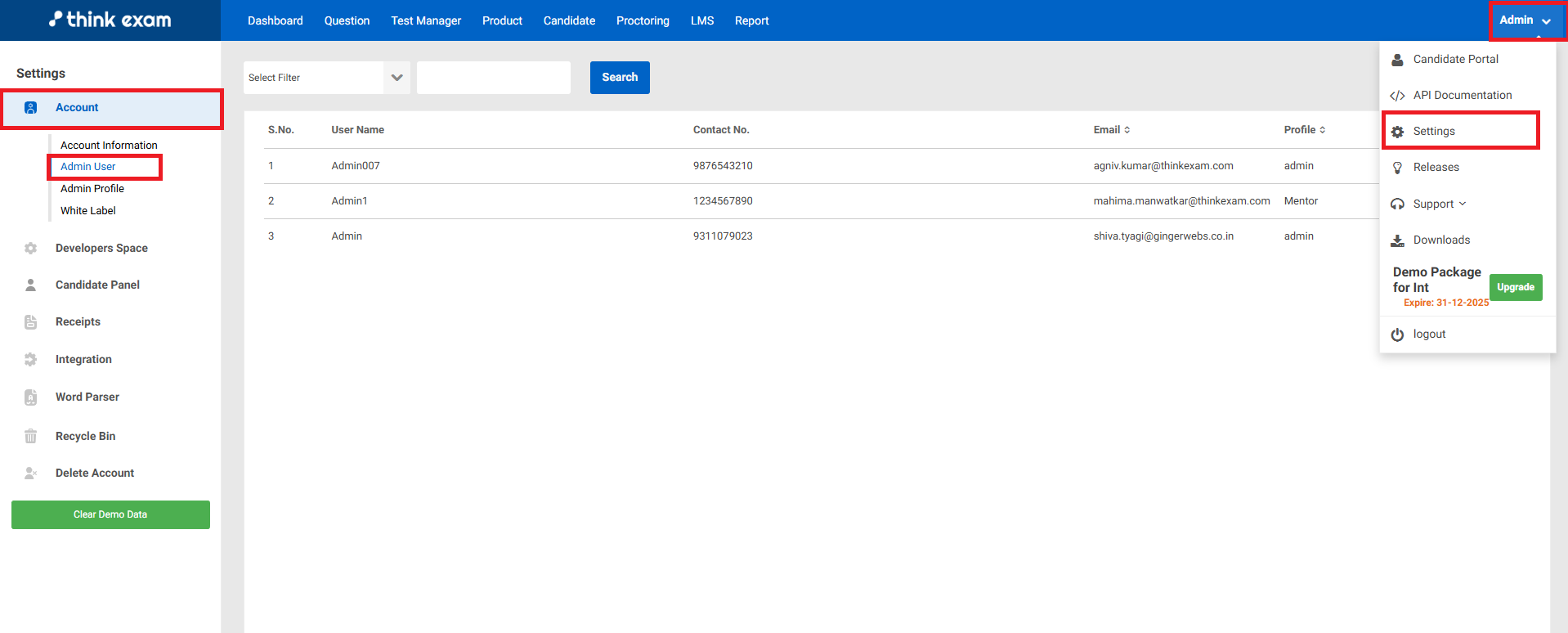Click the Delete Account user icon
This screenshot has width=1568, height=633.
(x=31, y=474)
